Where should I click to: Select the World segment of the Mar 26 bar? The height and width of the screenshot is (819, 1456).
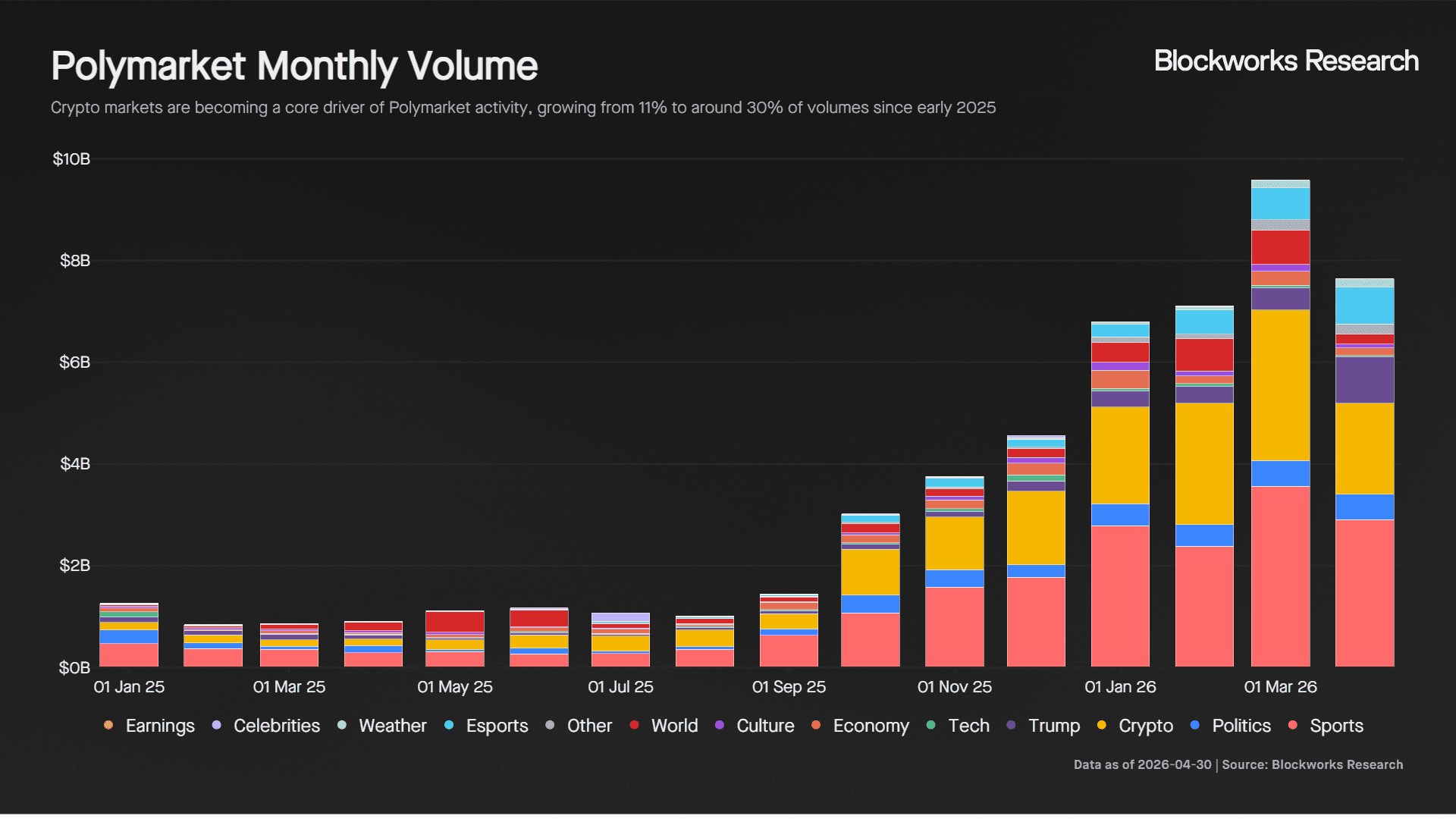pos(1280,247)
